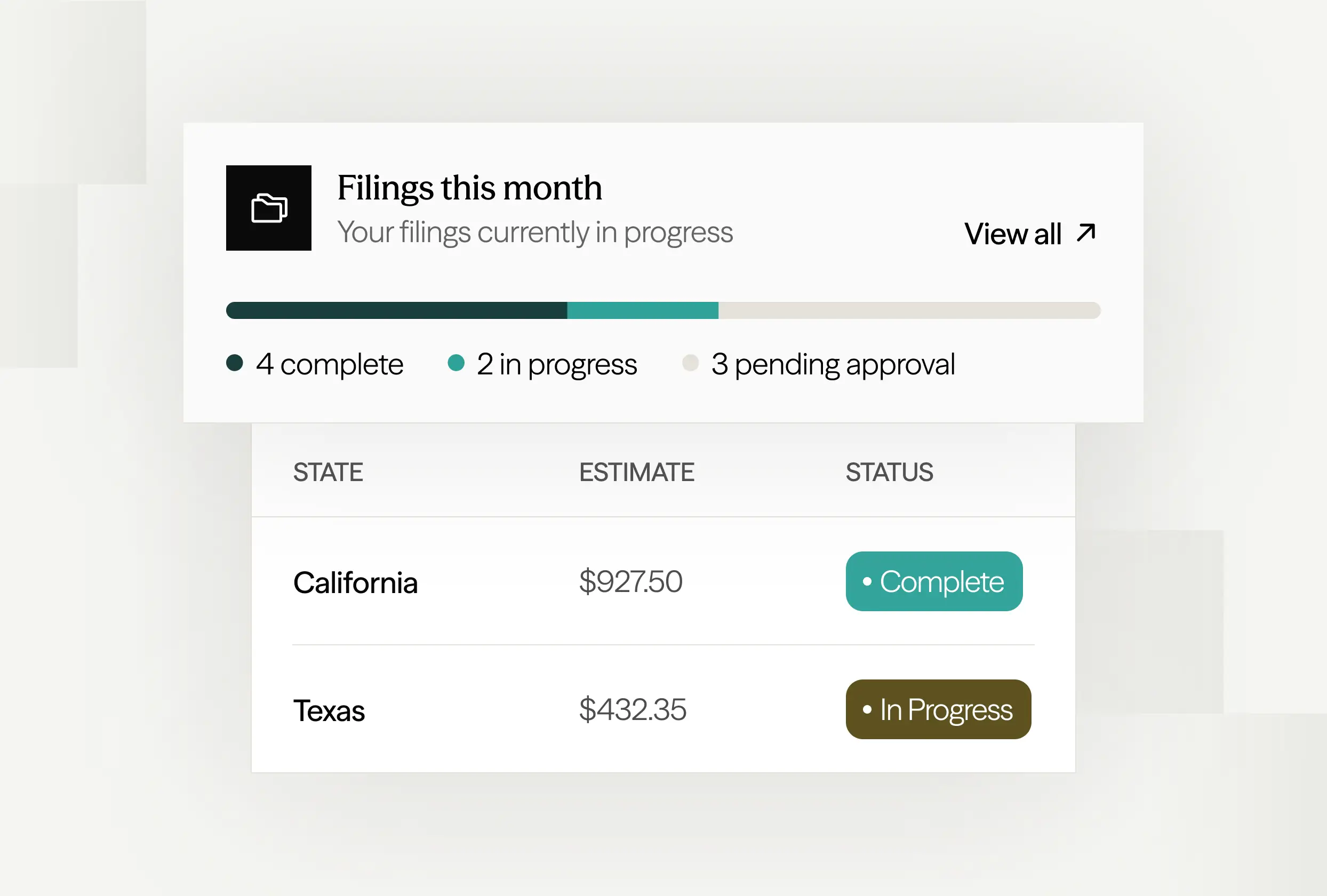Click the Complete status badge for California
This screenshot has width=1327, height=896.
(x=933, y=581)
